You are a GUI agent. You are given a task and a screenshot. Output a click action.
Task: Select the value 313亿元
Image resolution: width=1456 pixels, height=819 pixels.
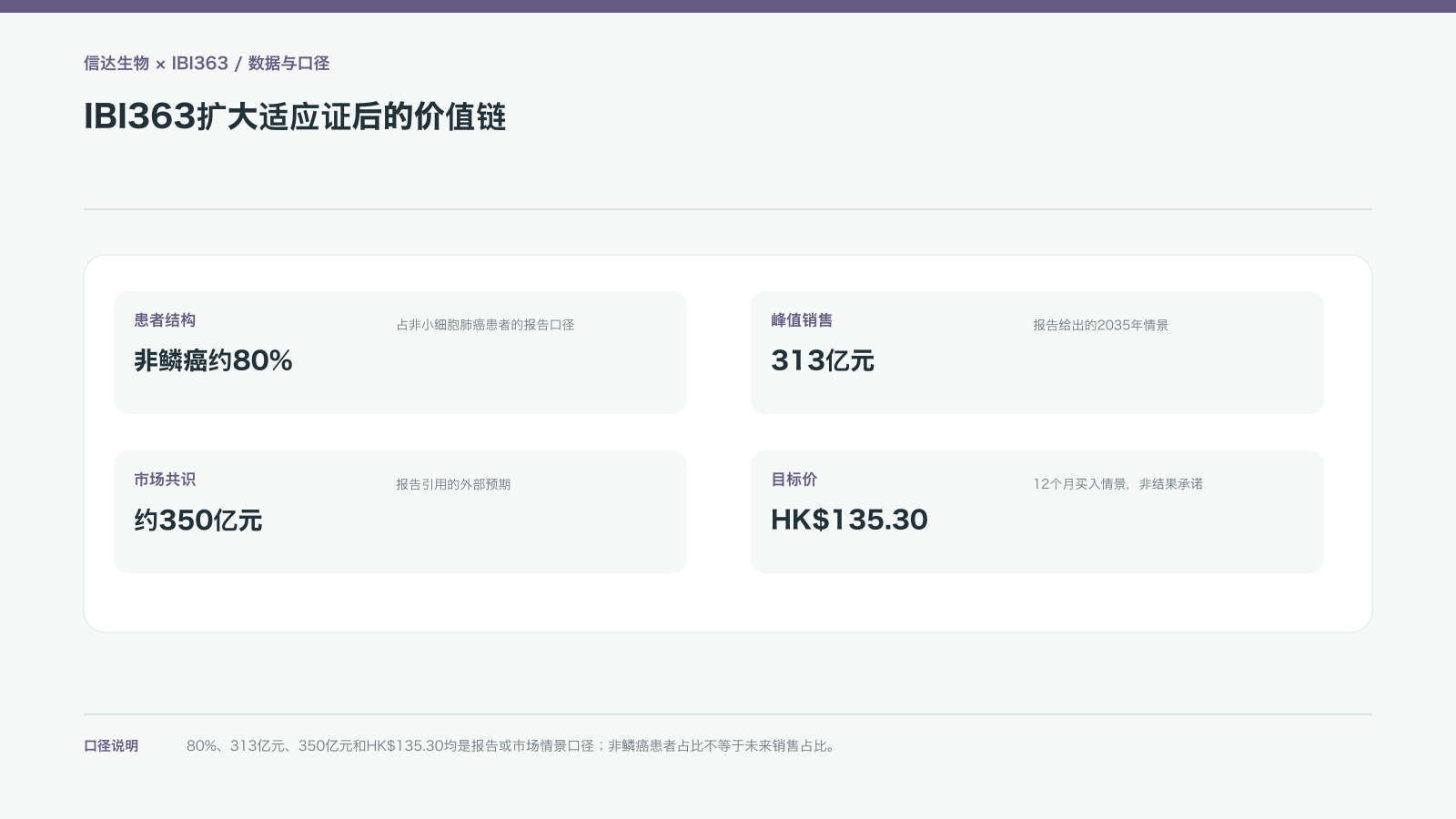click(x=823, y=360)
